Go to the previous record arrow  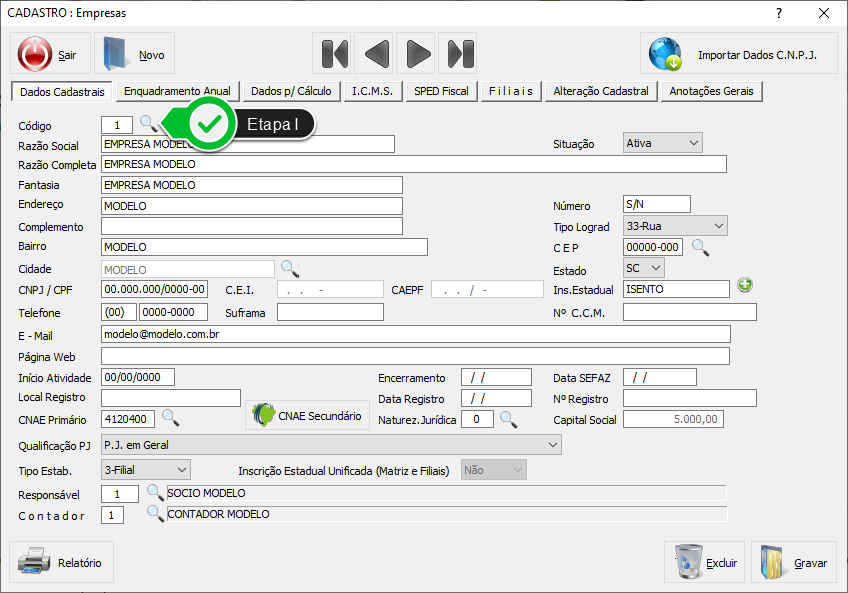[376, 53]
